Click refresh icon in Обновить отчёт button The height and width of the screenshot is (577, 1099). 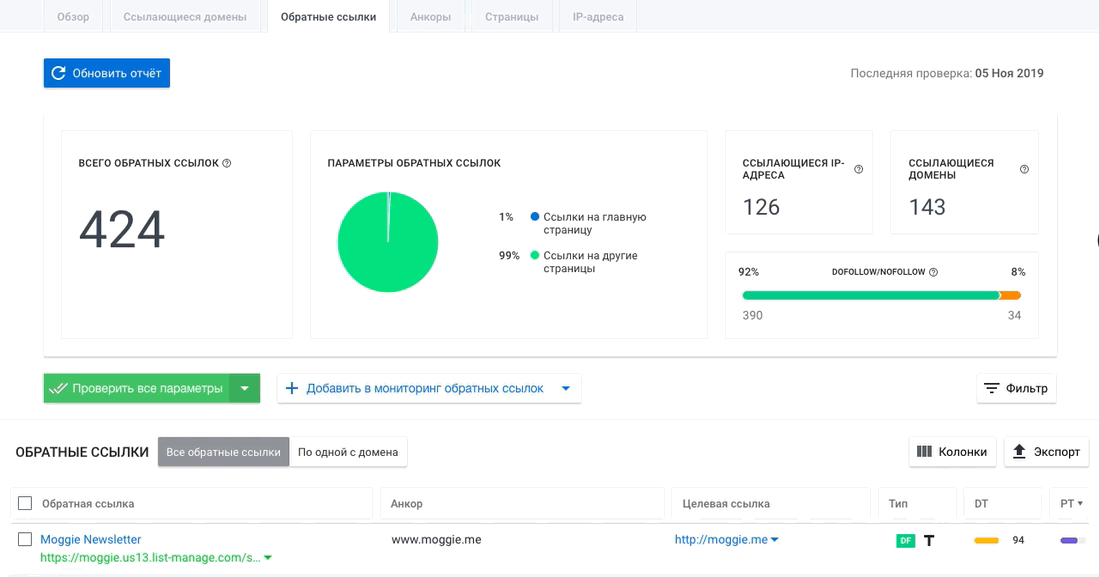[58, 73]
